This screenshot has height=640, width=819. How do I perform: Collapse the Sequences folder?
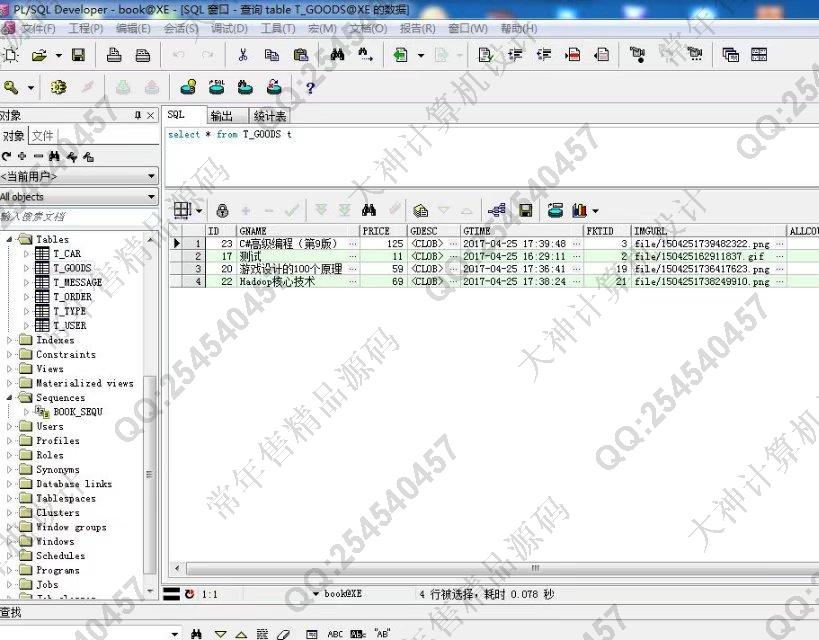click(9, 398)
